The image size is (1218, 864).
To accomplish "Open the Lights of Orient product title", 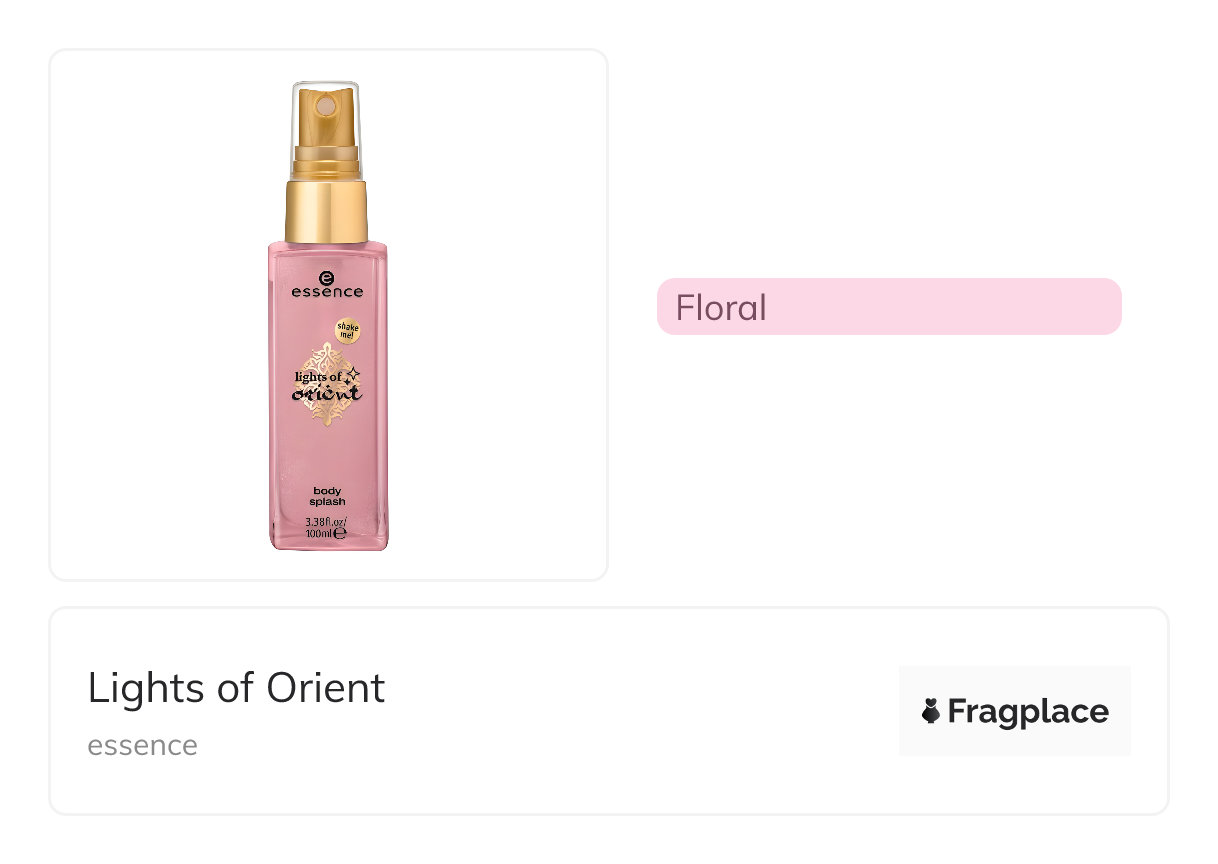I will pyautogui.click(x=236, y=688).
